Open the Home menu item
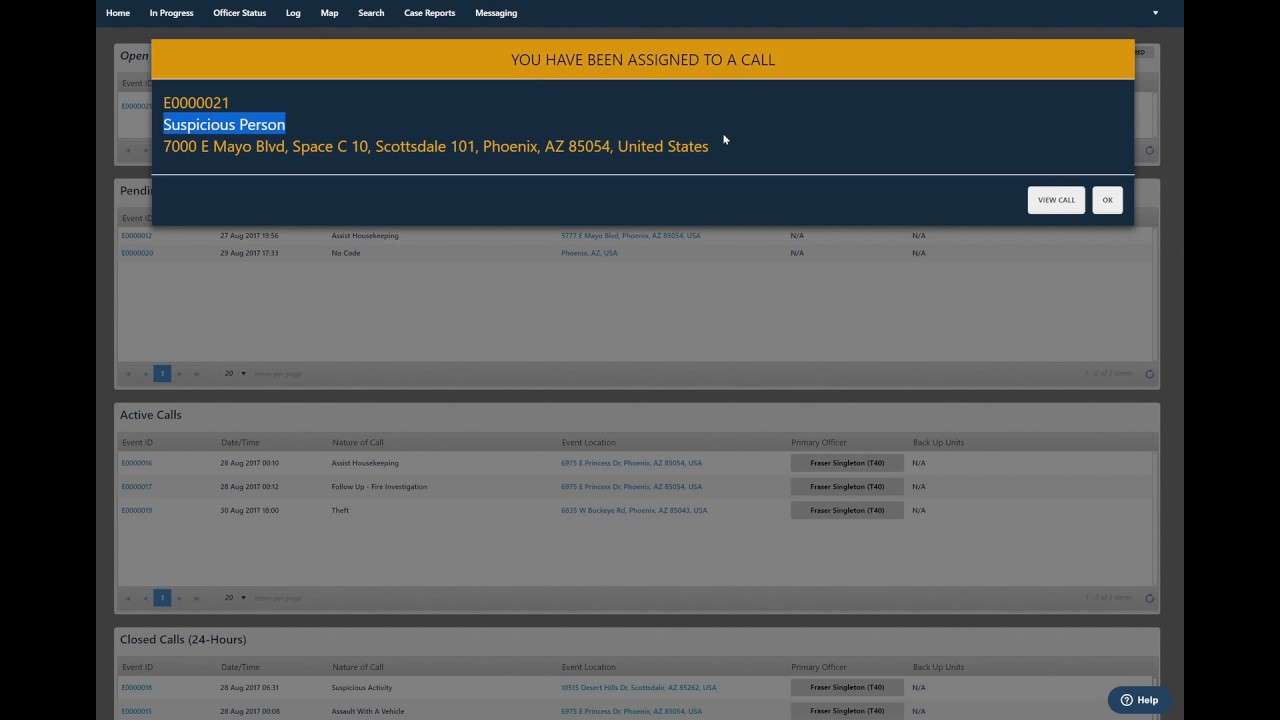 tap(117, 13)
